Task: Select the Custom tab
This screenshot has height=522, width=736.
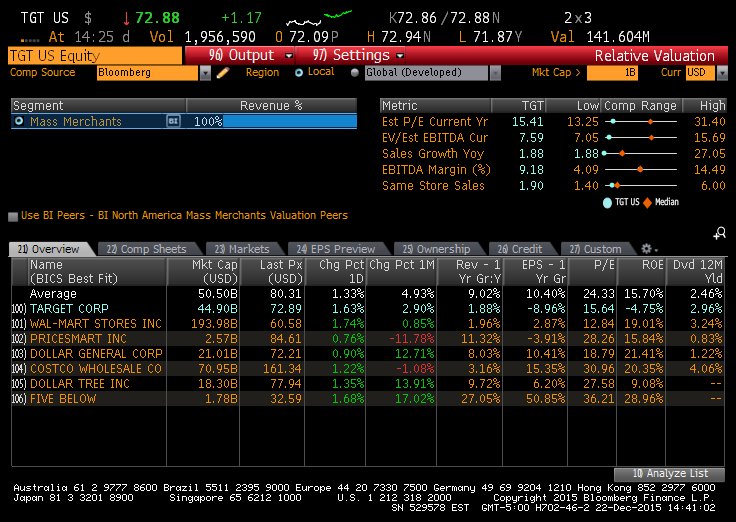Action: (x=595, y=249)
